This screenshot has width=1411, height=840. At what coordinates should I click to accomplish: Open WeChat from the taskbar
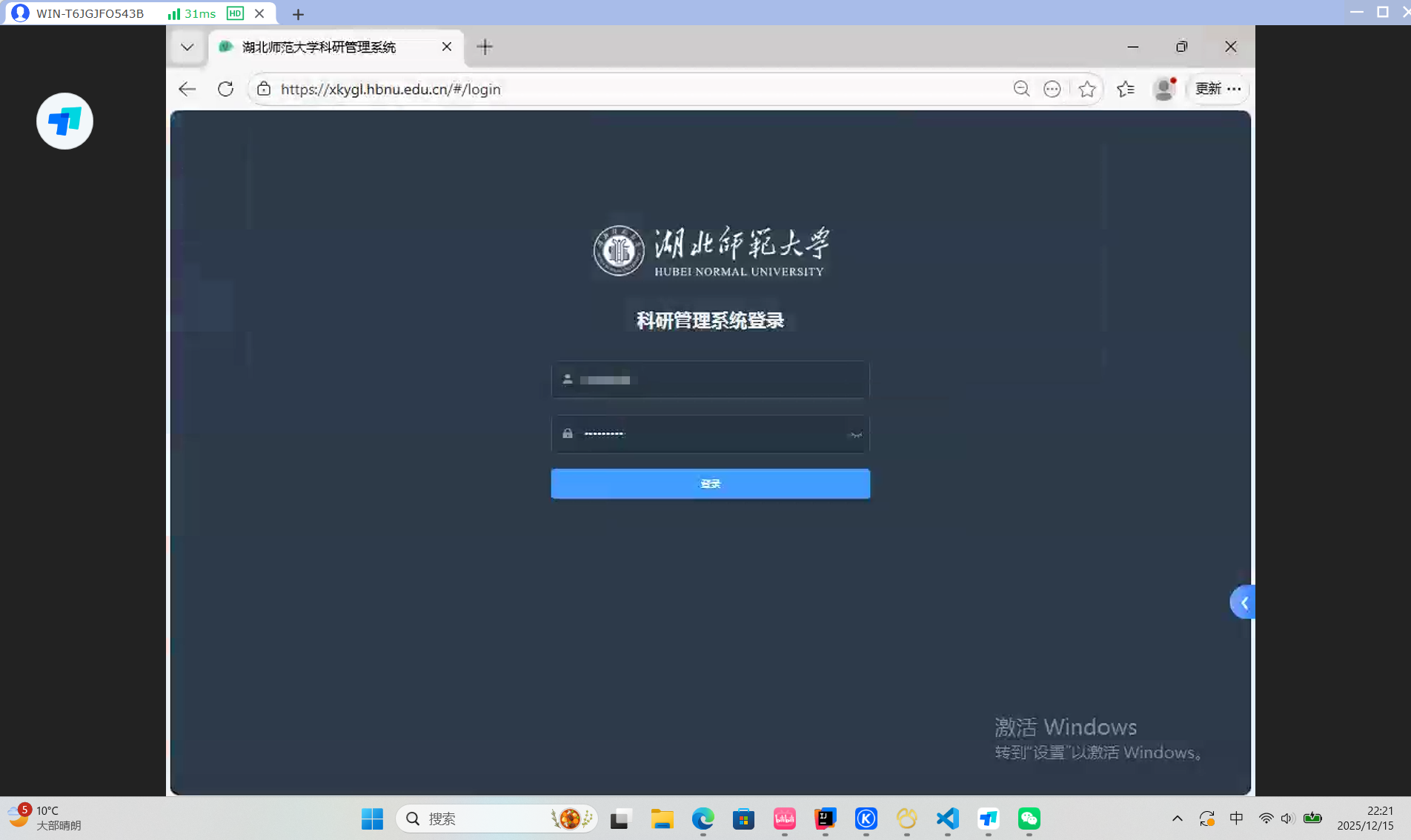(x=1029, y=819)
